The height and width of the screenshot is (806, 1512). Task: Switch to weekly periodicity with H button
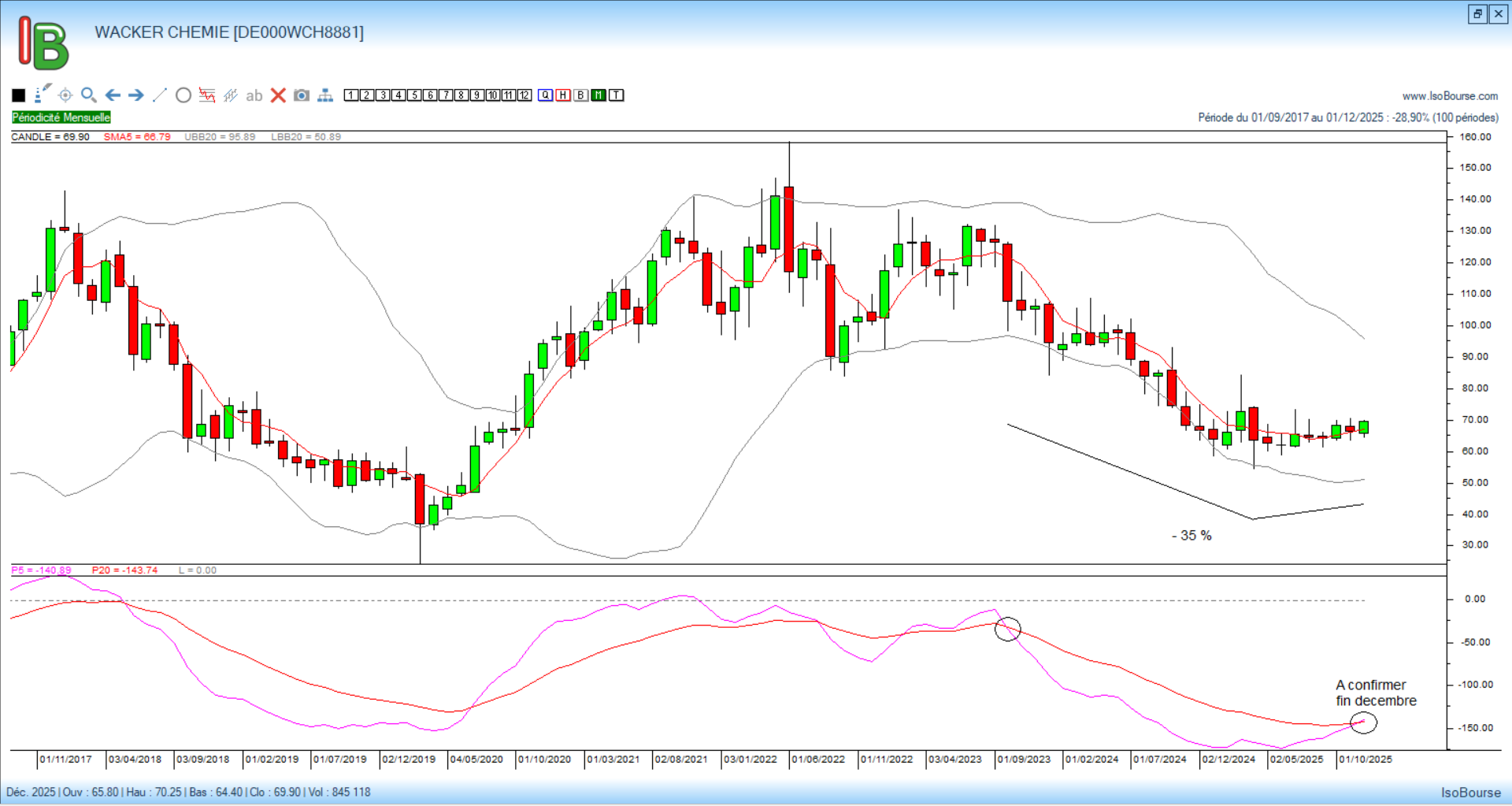(x=563, y=95)
